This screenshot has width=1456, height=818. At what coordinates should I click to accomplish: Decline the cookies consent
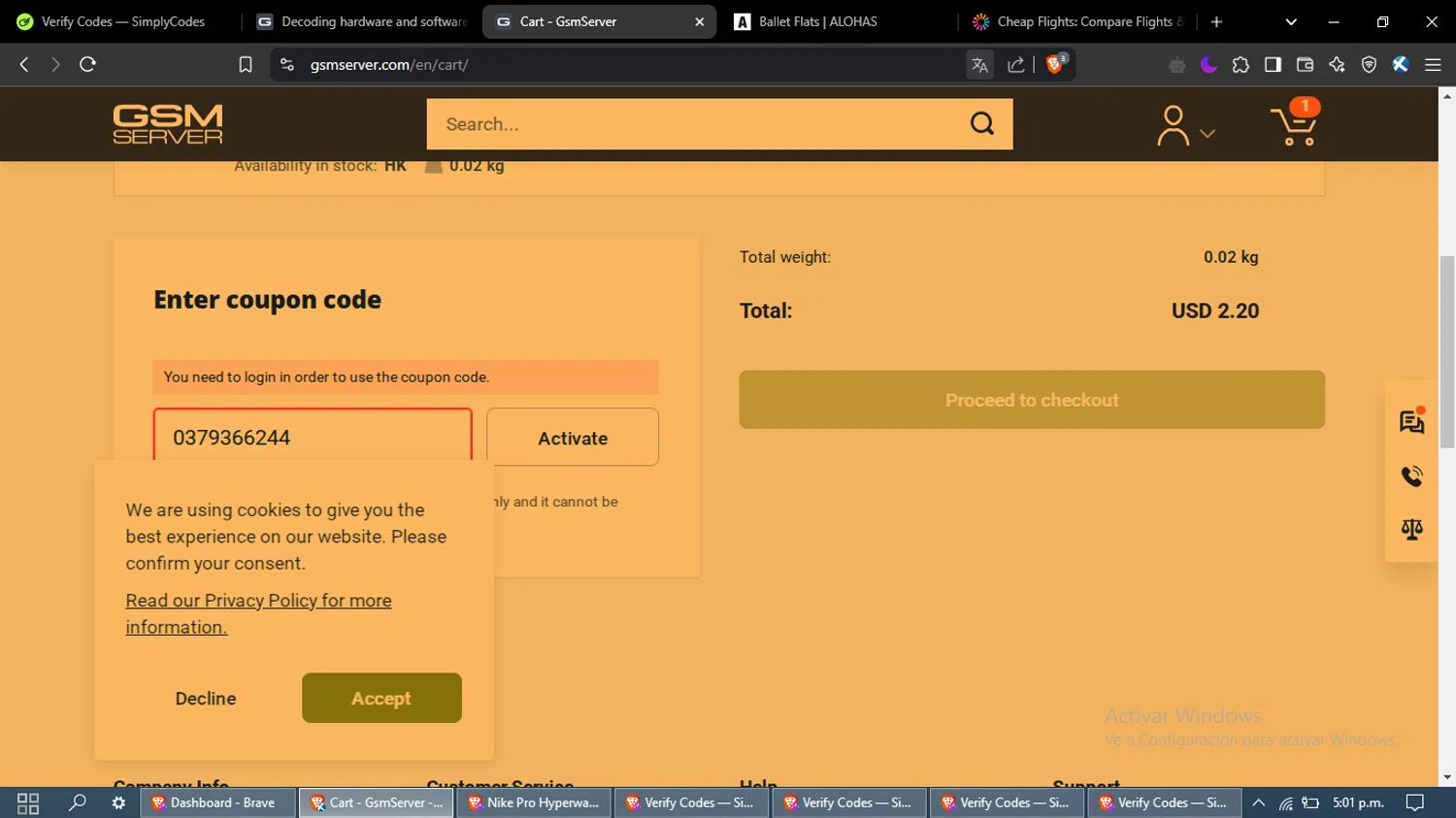click(206, 698)
